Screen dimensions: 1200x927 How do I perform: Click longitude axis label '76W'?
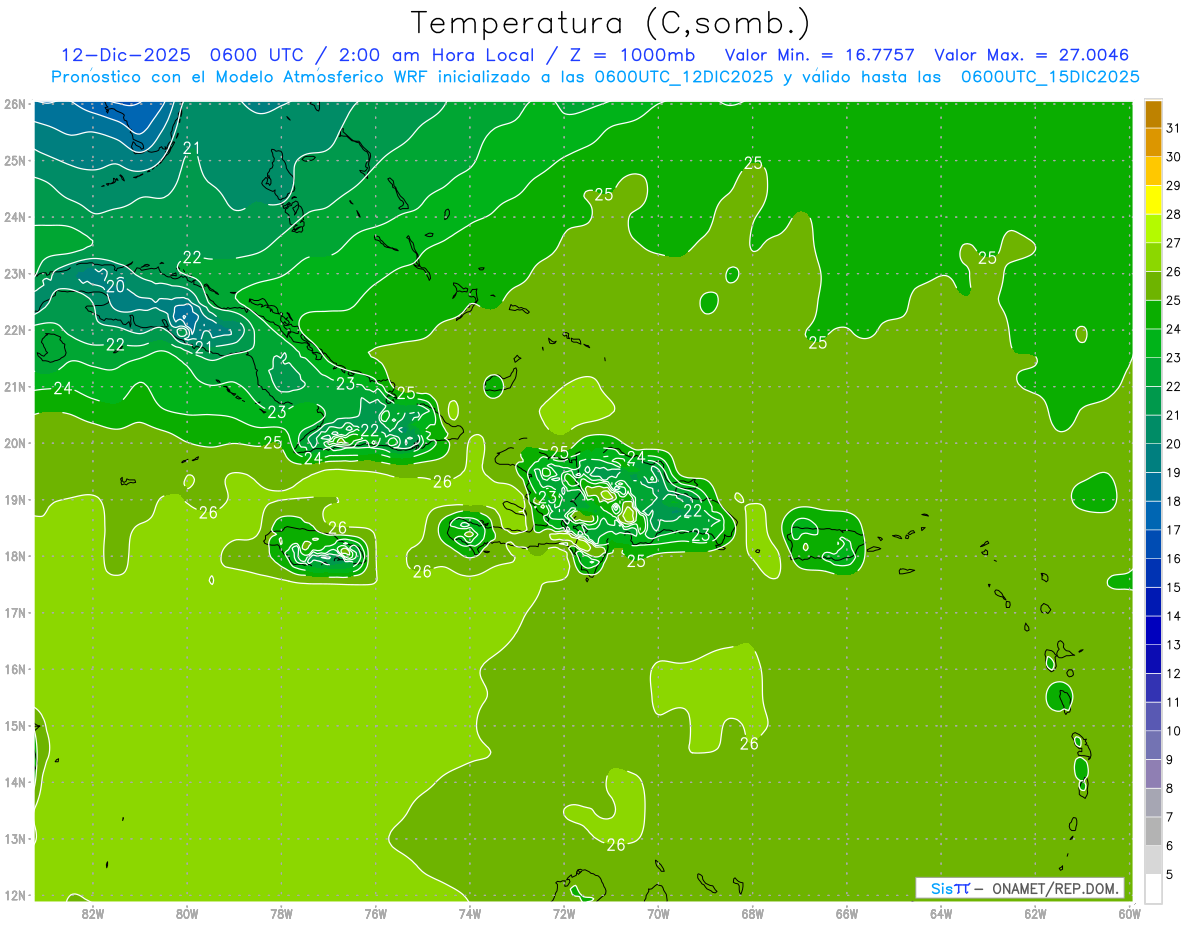tap(375, 913)
